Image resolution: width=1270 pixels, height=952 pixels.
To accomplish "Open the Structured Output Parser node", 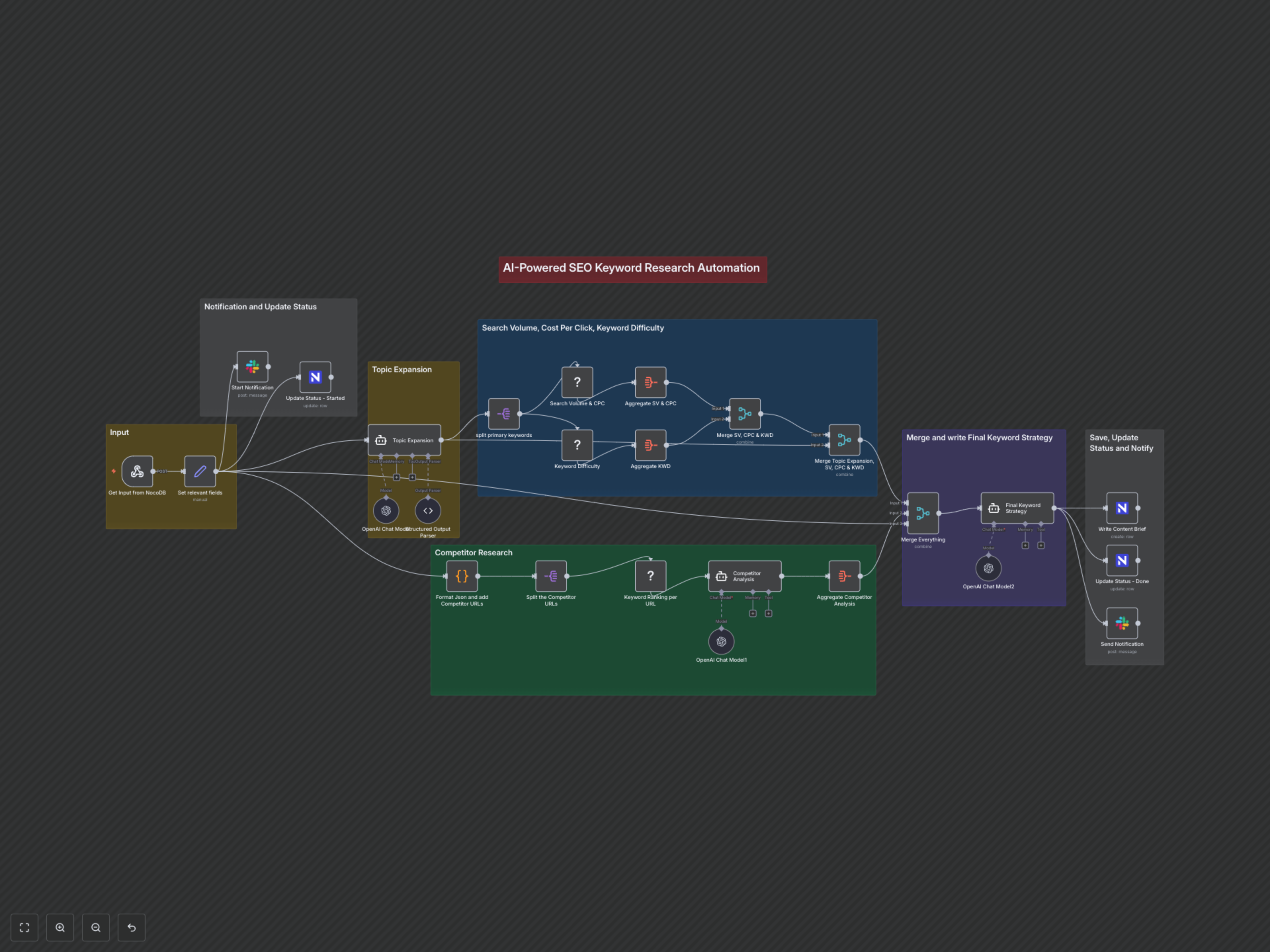I will coord(427,510).
